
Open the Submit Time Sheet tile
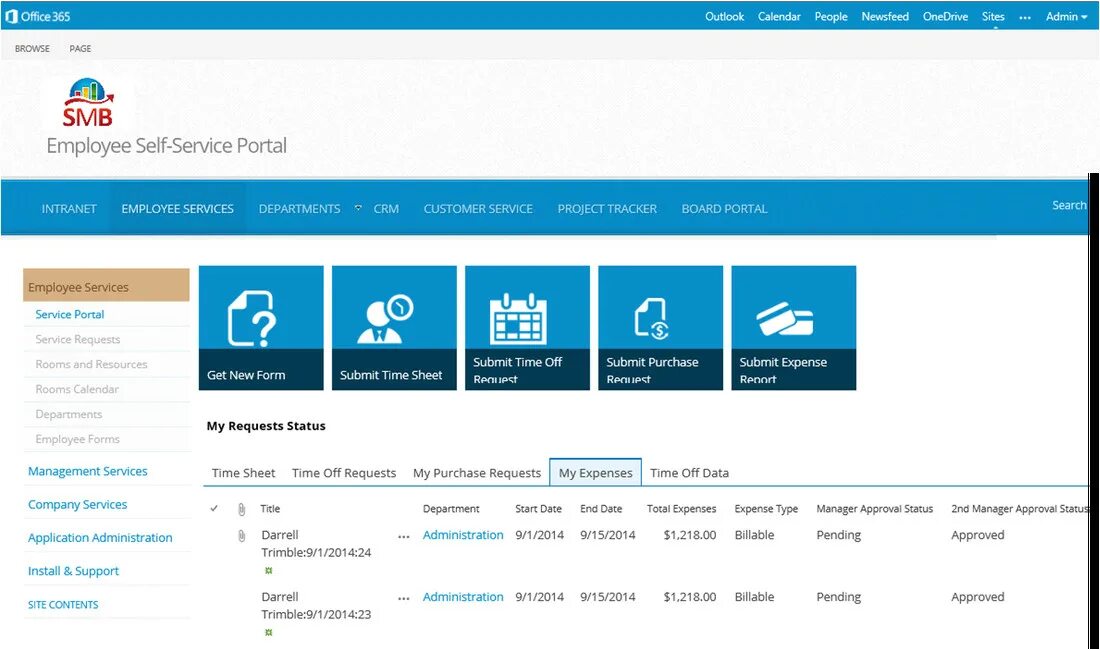(x=394, y=327)
